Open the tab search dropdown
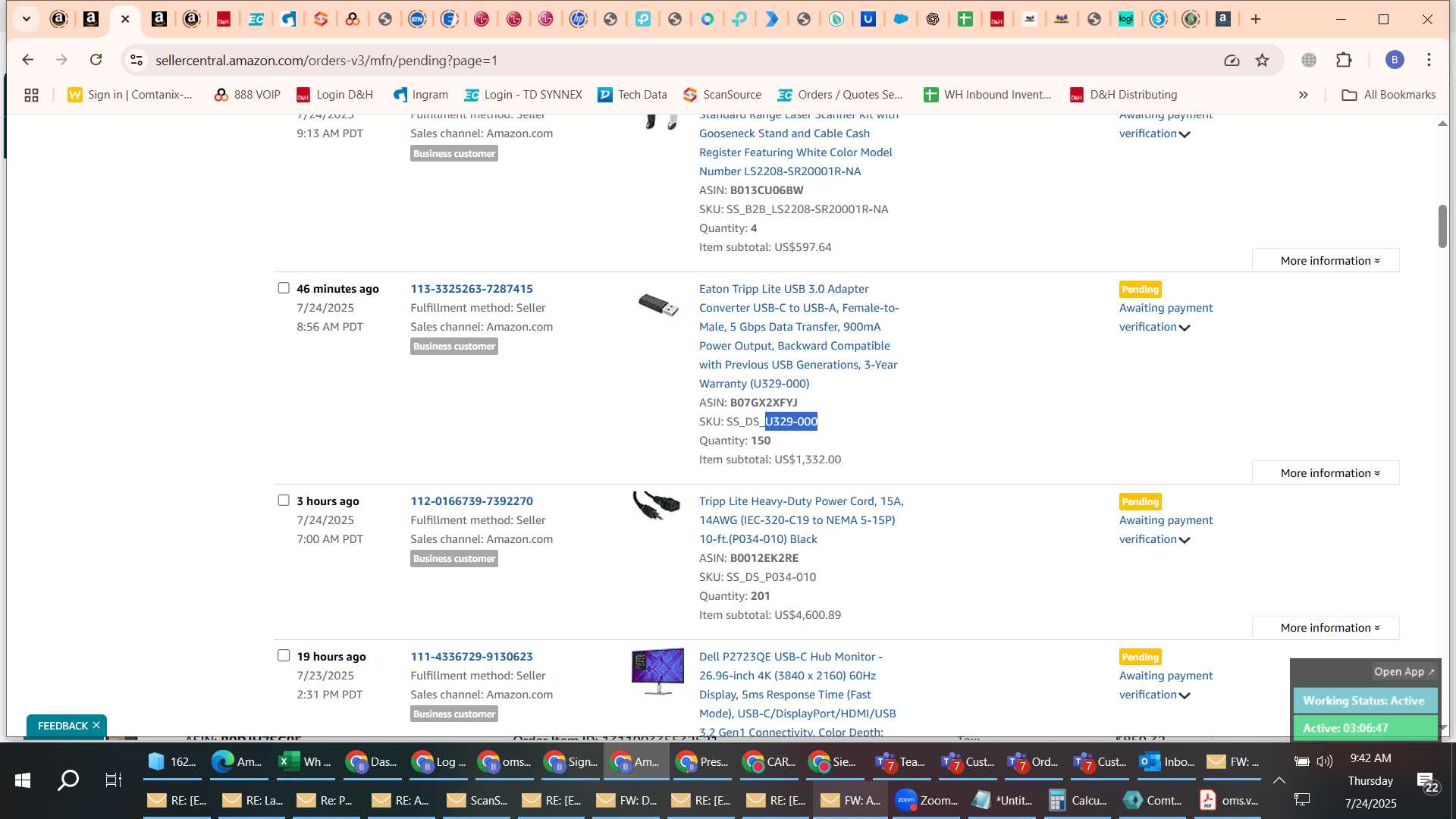The width and height of the screenshot is (1456, 819). tap(26, 19)
